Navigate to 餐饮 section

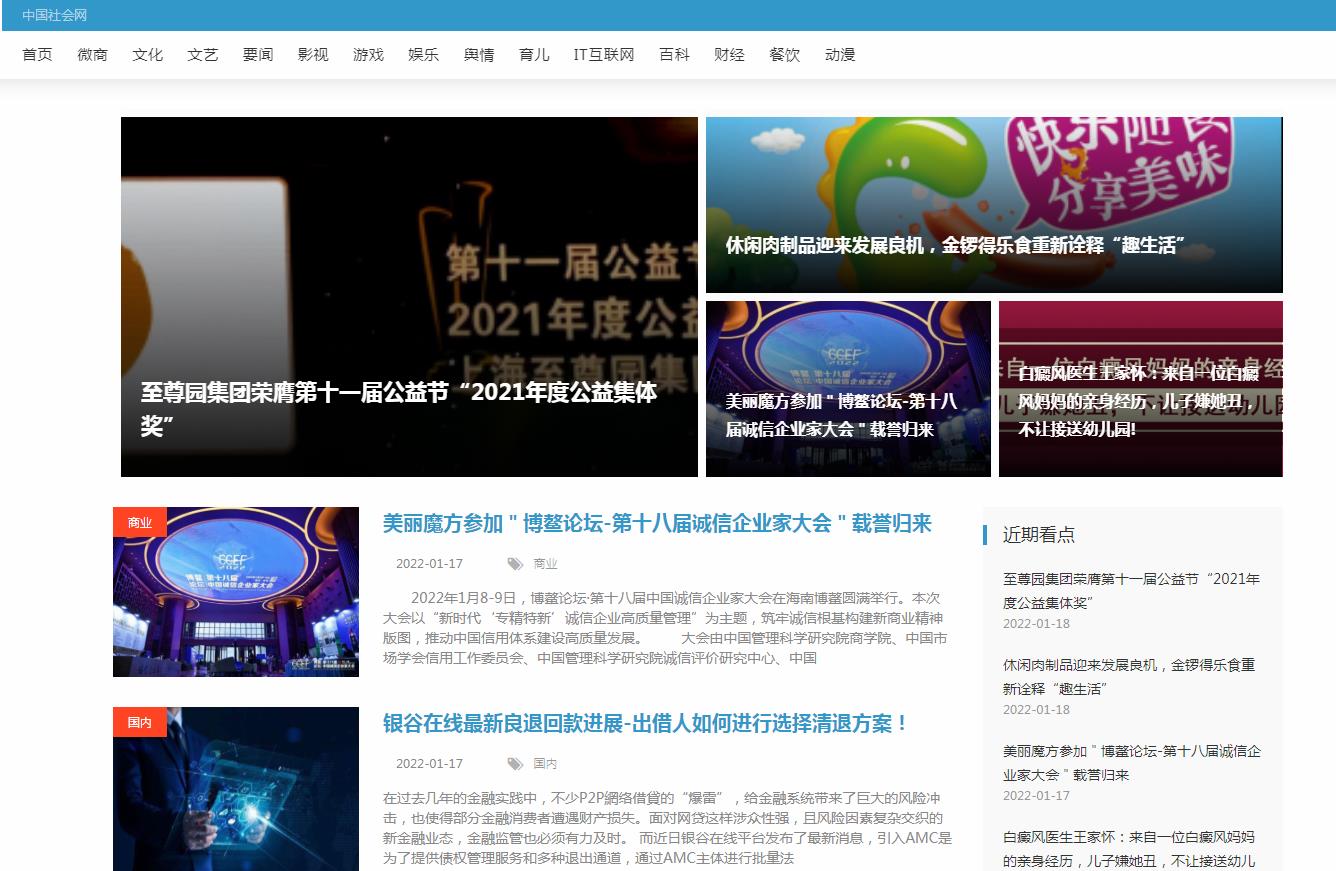tap(784, 55)
